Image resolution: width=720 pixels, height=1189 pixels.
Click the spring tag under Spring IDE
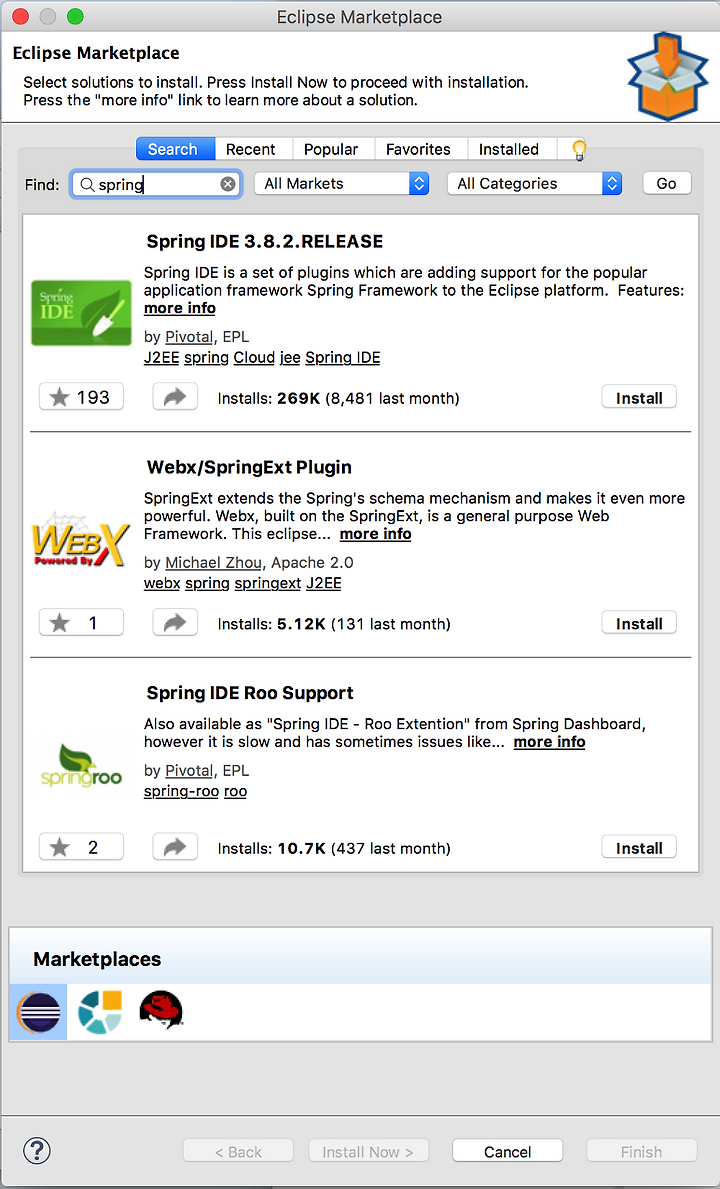[206, 357]
